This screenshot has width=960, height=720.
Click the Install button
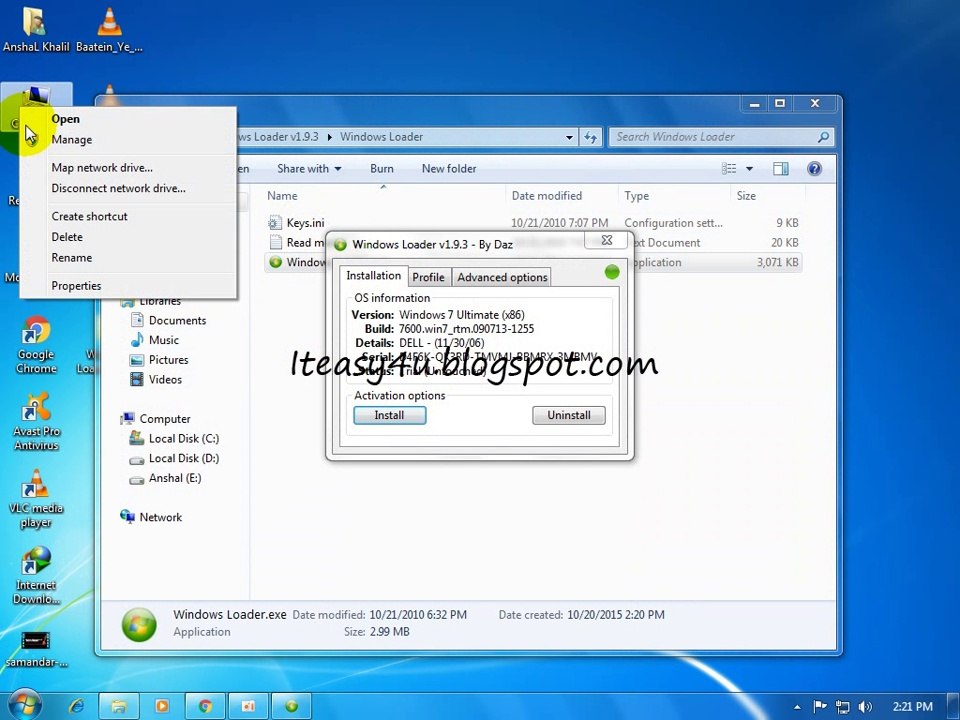[x=389, y=415]
